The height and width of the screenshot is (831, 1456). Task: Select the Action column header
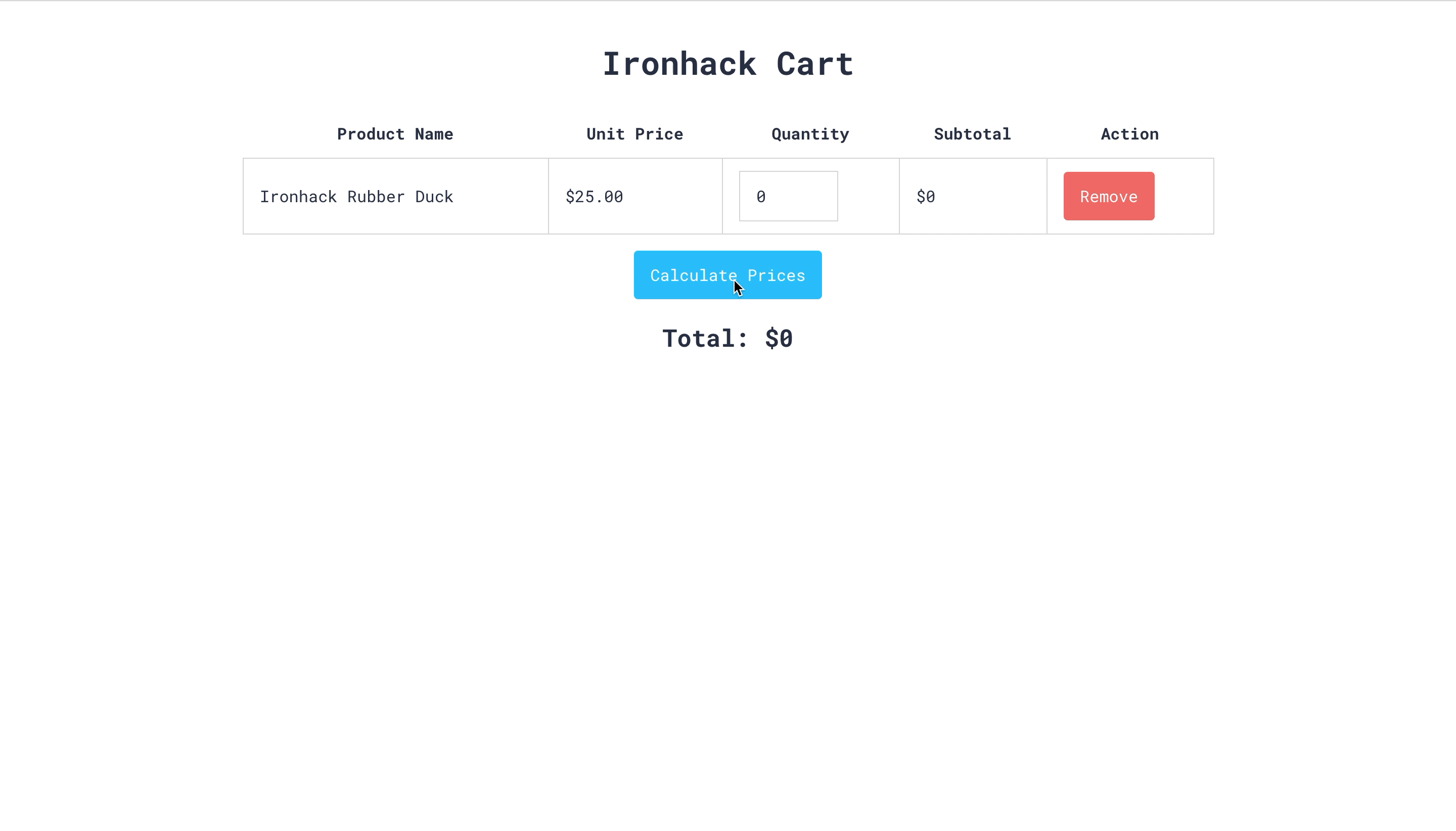click(1129, 134)
